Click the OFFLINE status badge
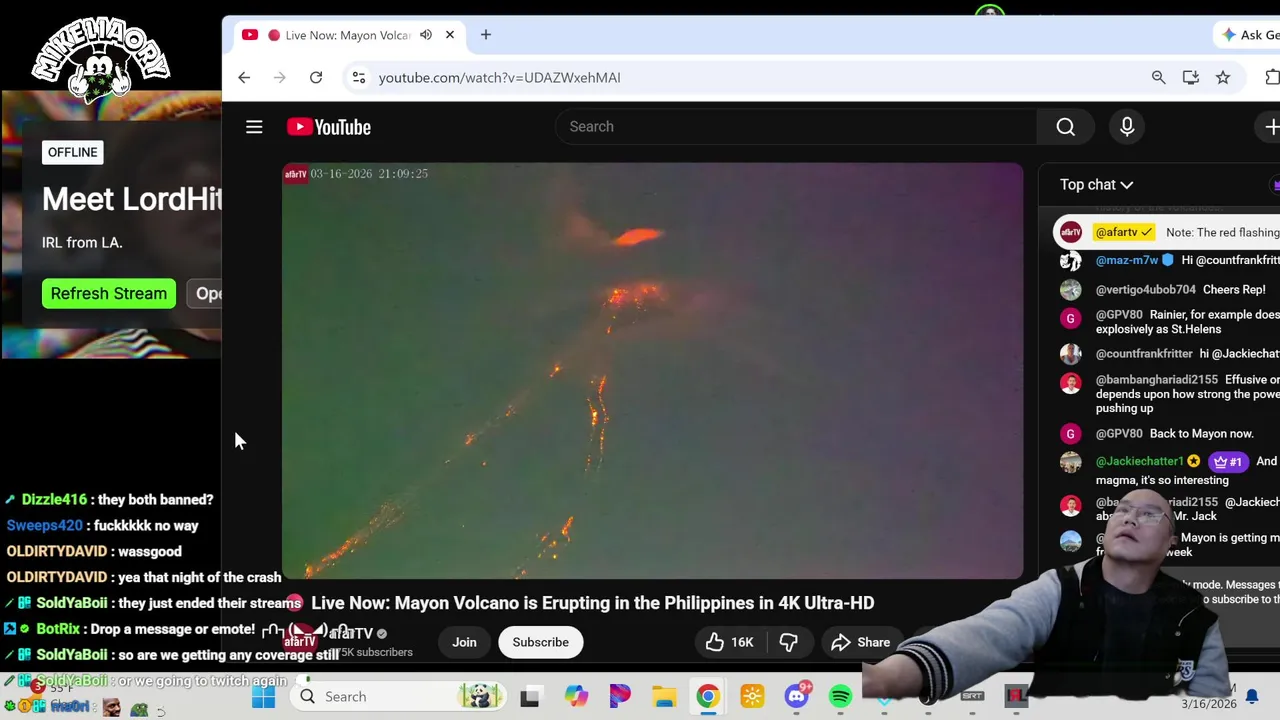The height and width of the screenshot is (720, 1280). click(x=72, y=152)
